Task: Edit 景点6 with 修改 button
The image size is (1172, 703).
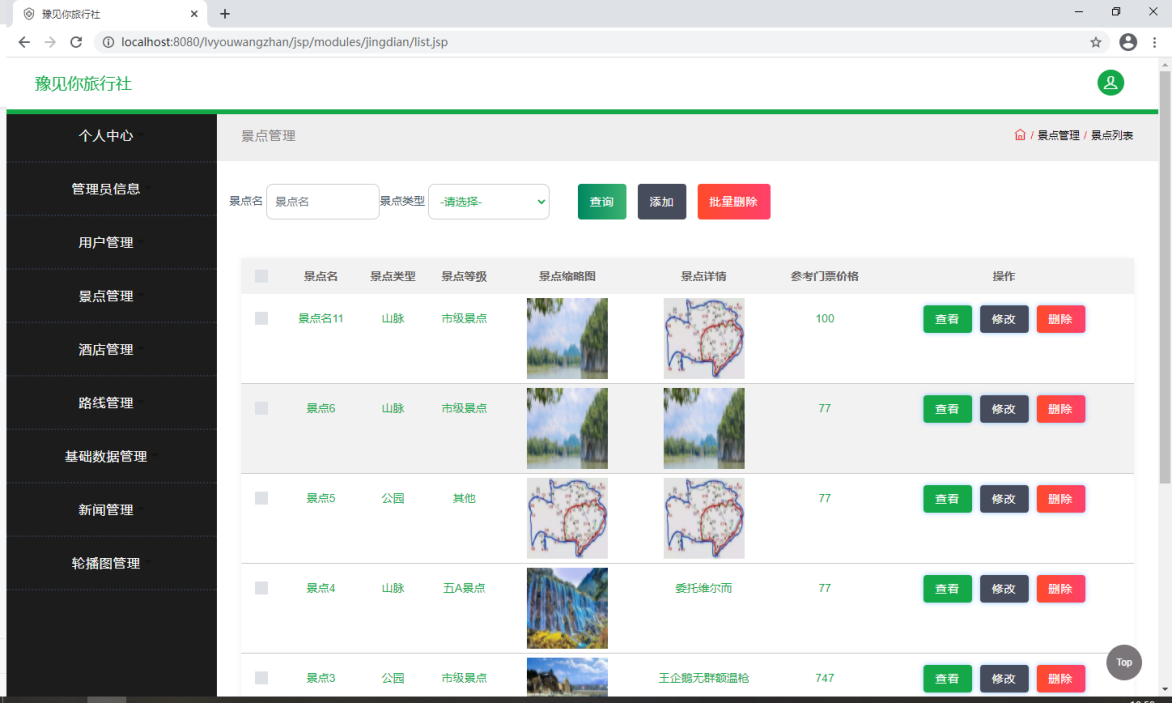Action: tap(1004, 409)
